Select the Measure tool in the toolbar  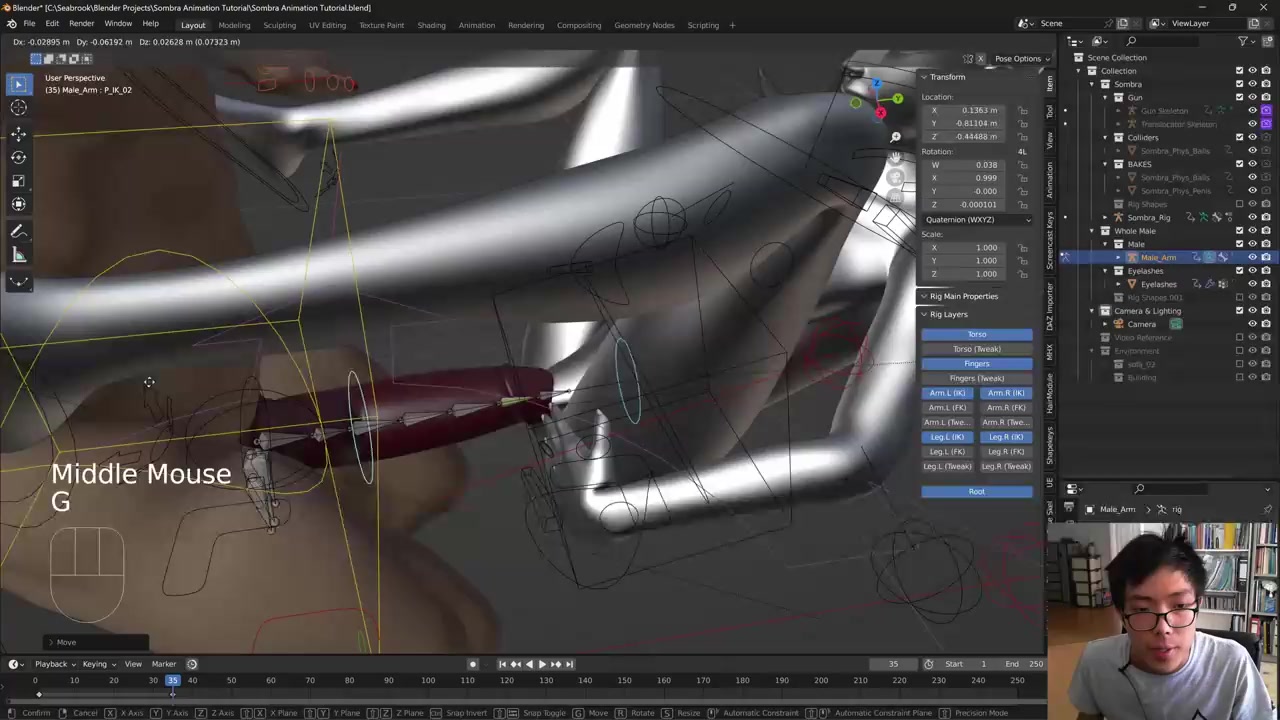click(18, 255)
